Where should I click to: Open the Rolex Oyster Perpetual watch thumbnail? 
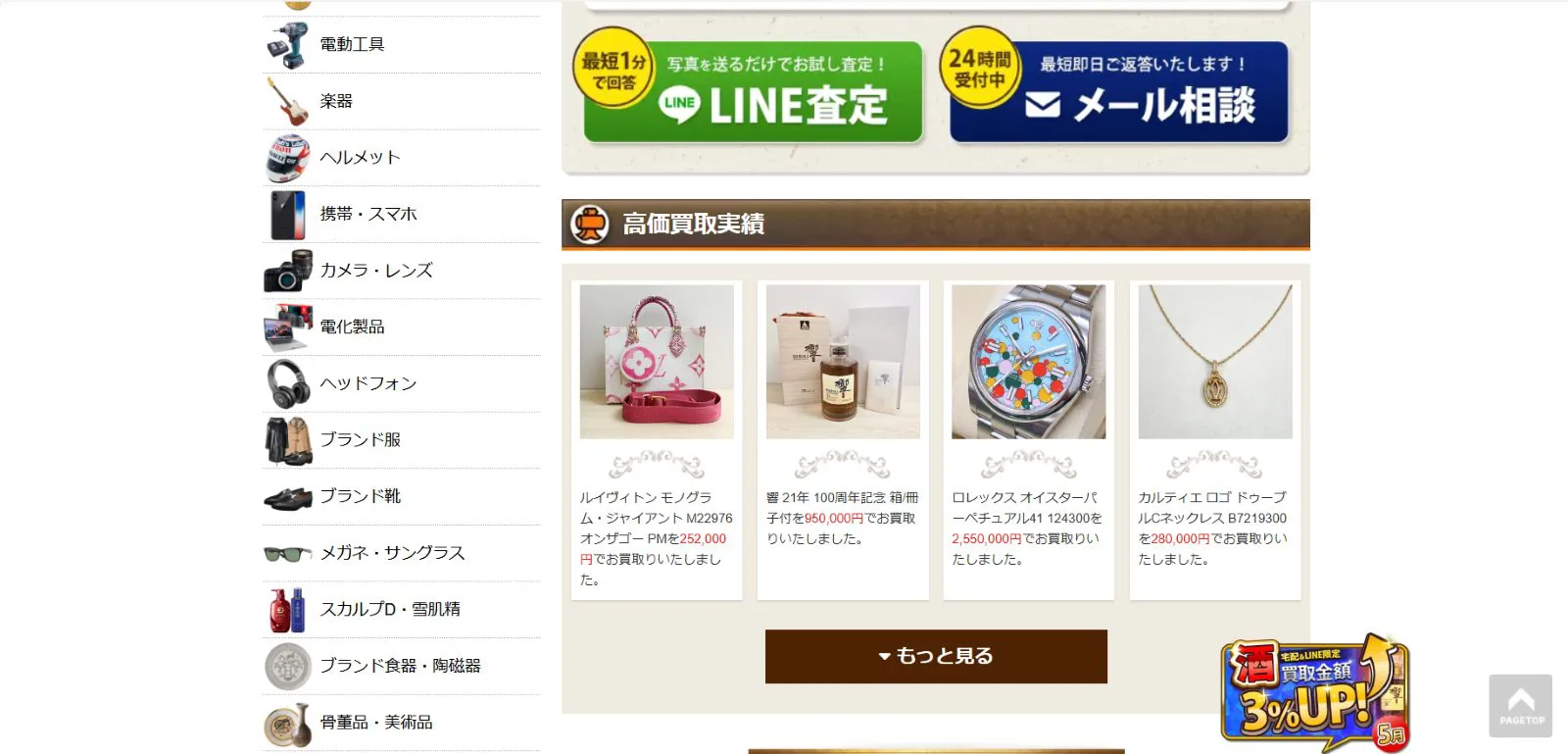[x=1029, y=362]
